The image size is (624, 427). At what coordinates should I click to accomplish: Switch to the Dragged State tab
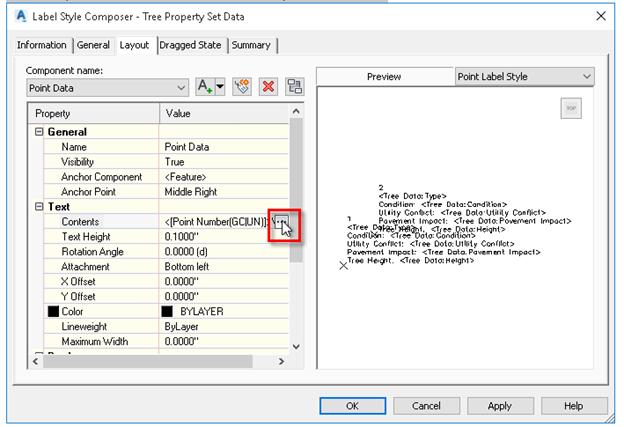coord(190,45)
